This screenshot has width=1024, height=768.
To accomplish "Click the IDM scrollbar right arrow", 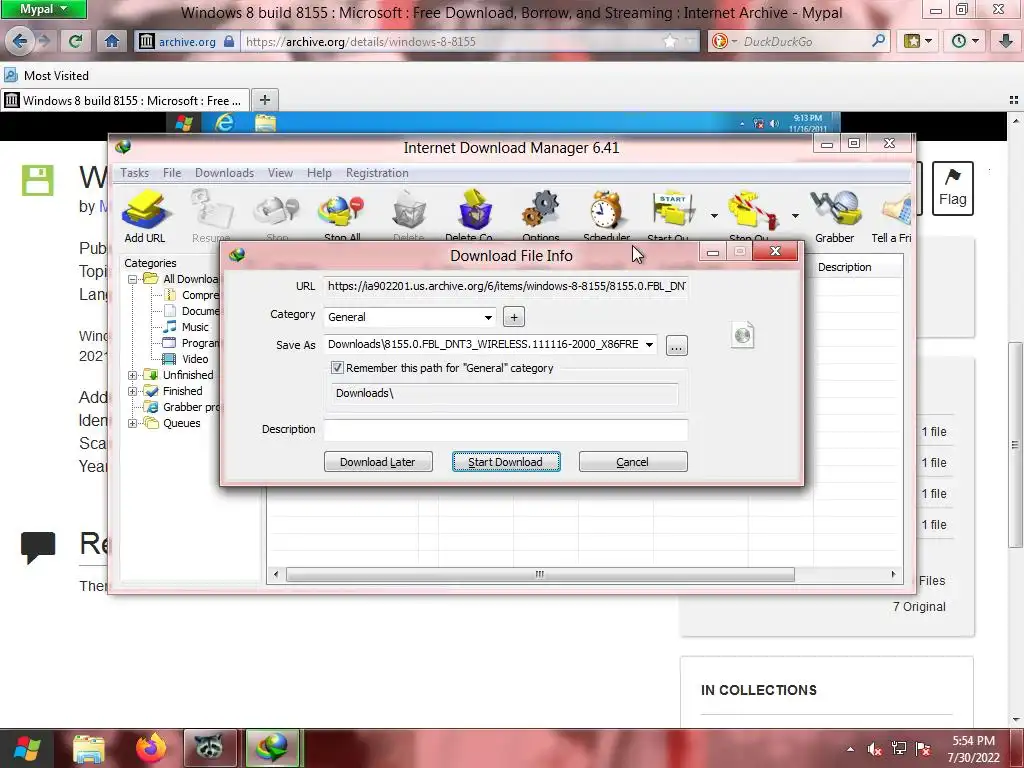I will click(893, 575).
